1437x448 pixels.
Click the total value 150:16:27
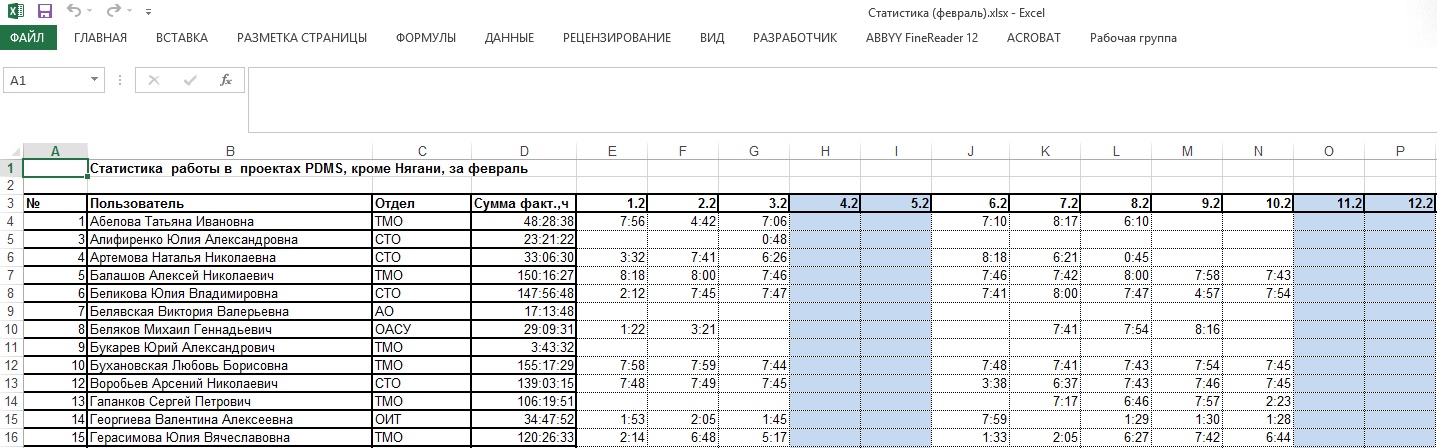tap(524, 275)
